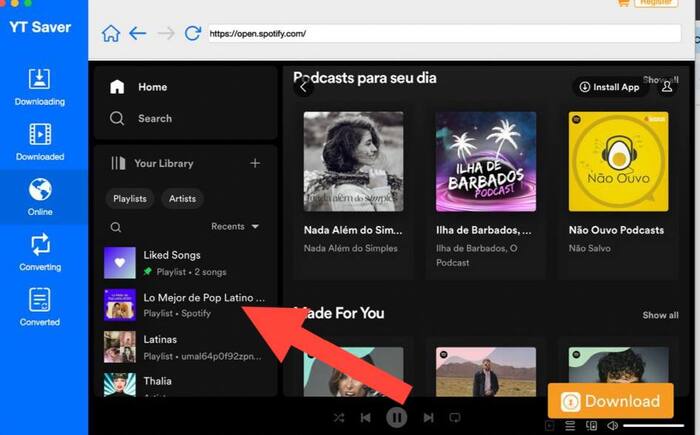Open the Liked Songs playlist
Viewport: 700px width, 435px height.
click(185, 263)
